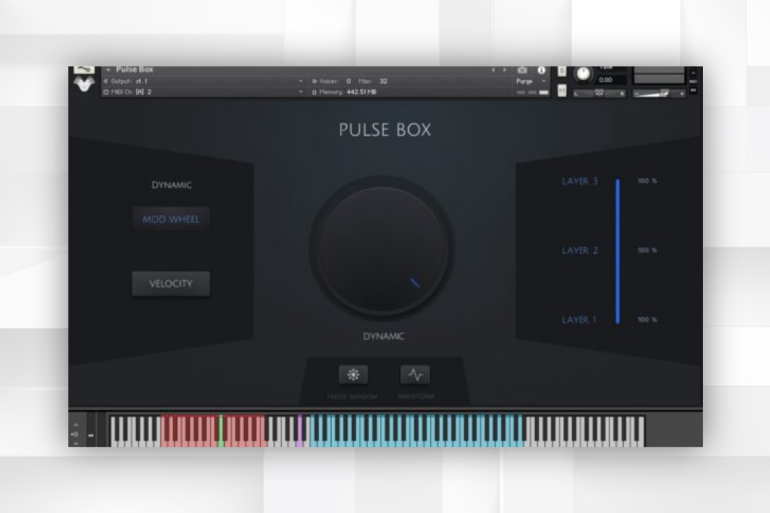Click the Tune knob in header

coord(583,74)
